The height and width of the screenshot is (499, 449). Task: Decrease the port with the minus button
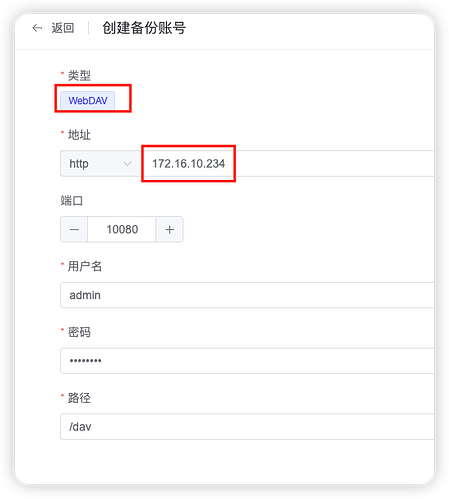pyautogui.click(x=74, y=229)
